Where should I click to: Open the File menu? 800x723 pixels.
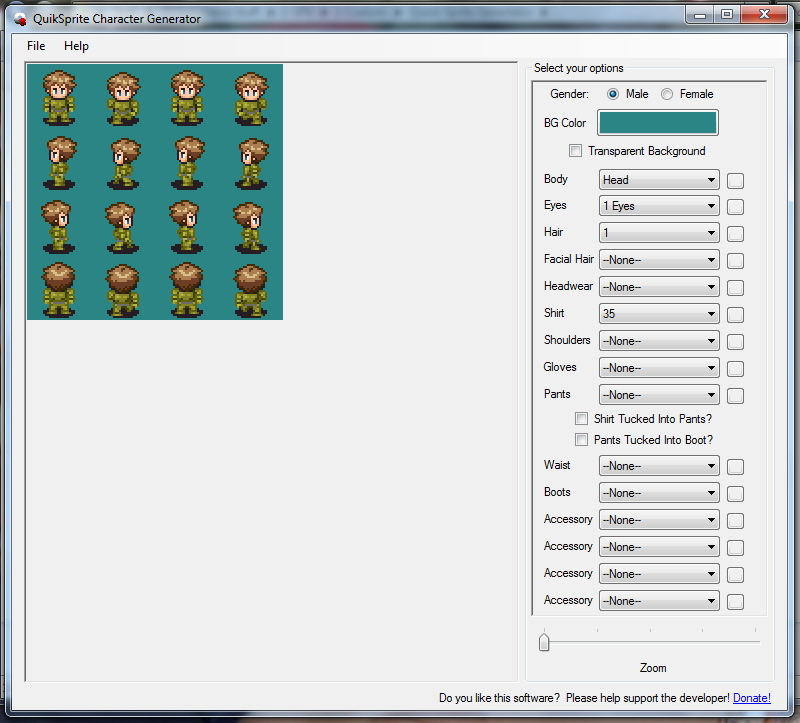click(x=36, y=46)
